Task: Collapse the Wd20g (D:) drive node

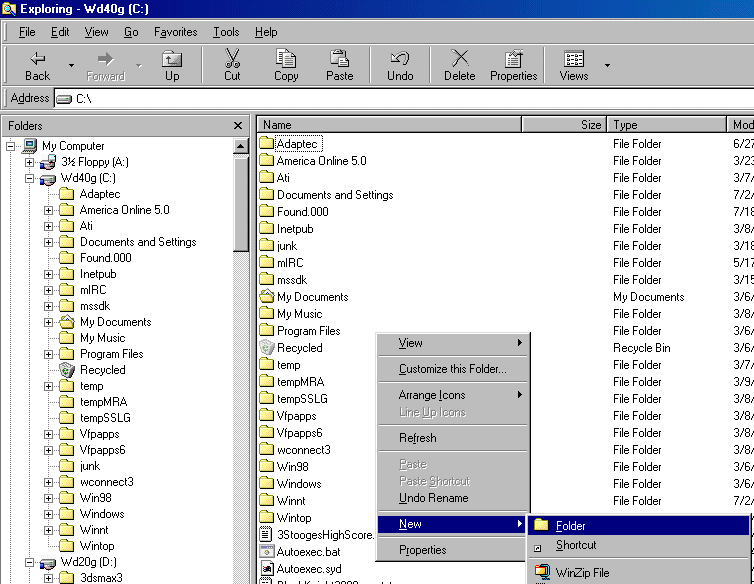Action: 29,562
